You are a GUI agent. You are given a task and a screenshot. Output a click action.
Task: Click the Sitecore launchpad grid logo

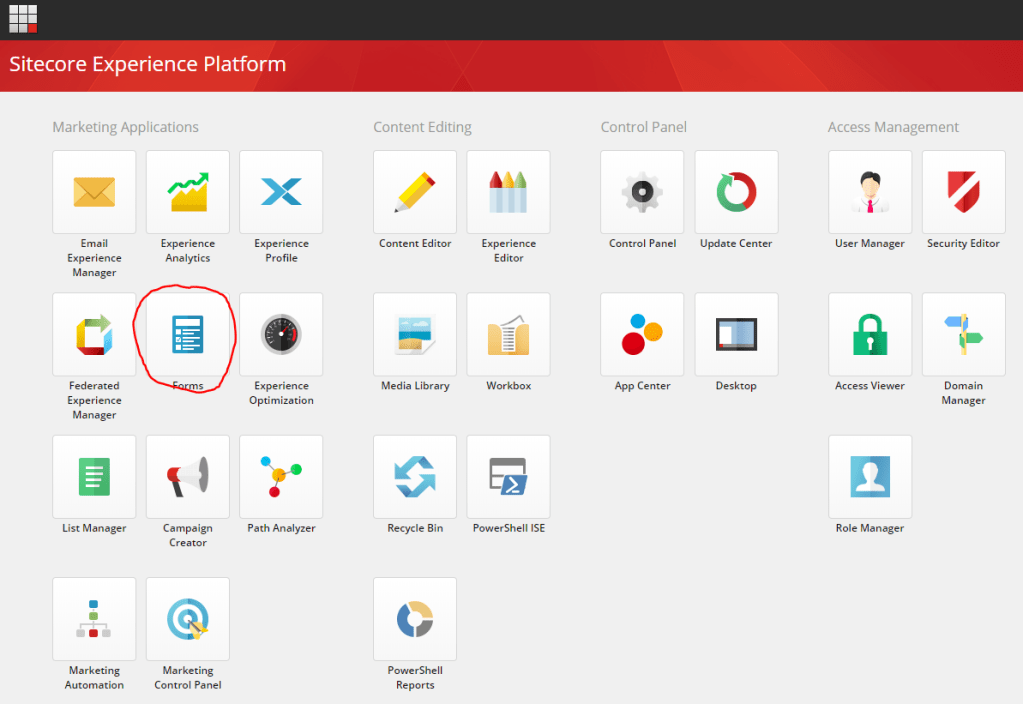(23, 19)
